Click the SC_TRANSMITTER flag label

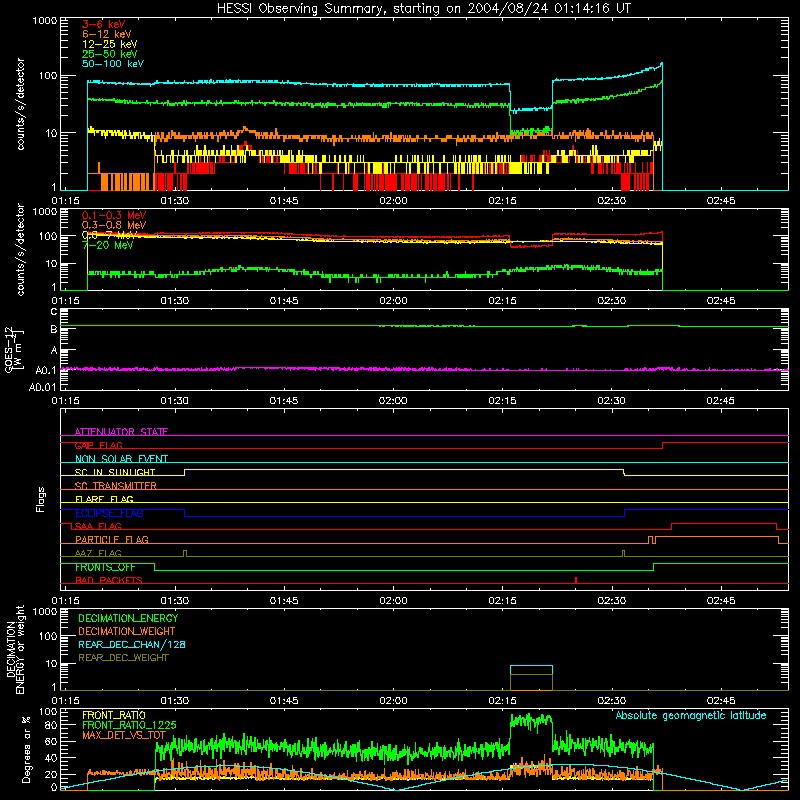point(116,486)
